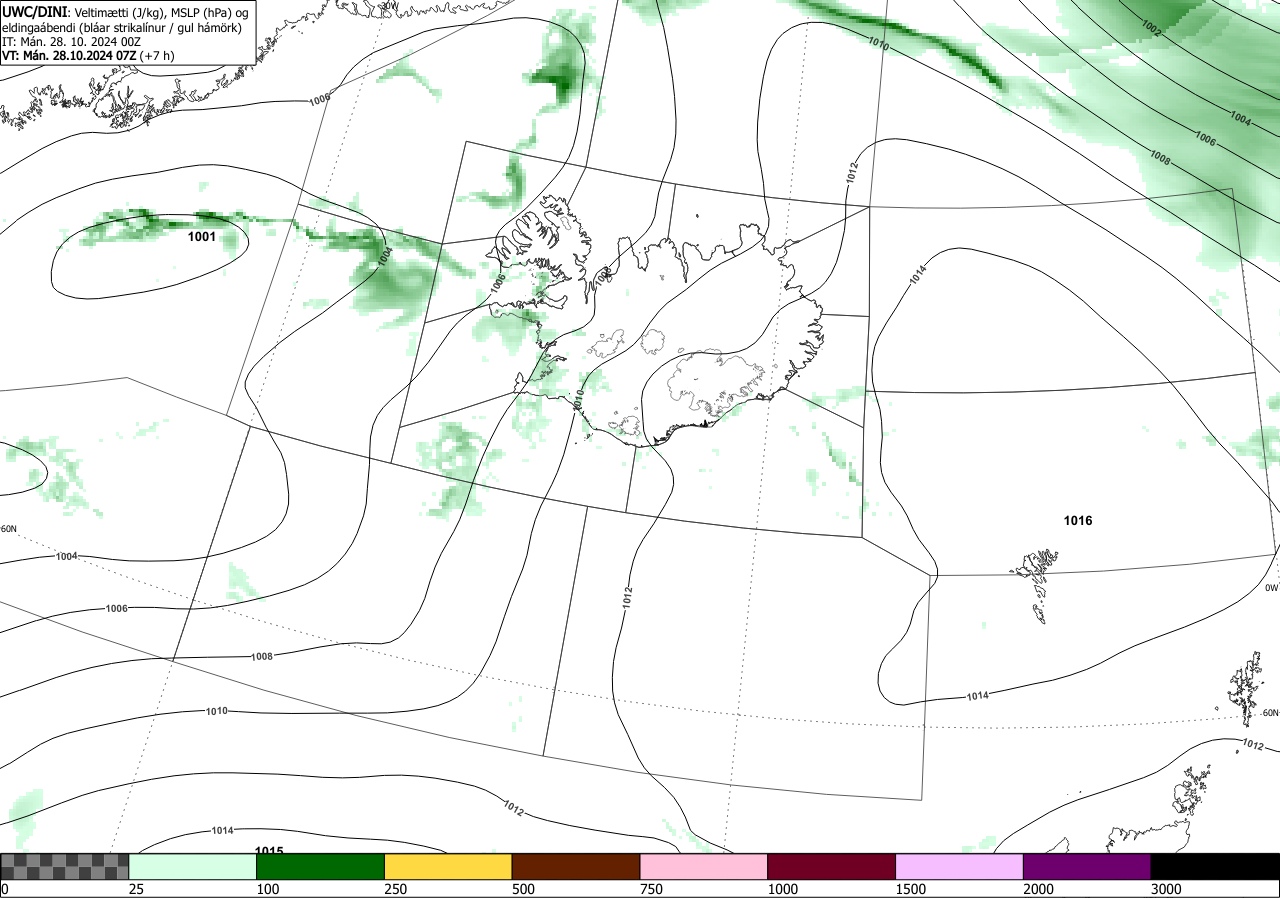Pick the dark green 100–250 legend swatch
The image size is (1280, 898).
pyautogui.click(x=320, y=866)
